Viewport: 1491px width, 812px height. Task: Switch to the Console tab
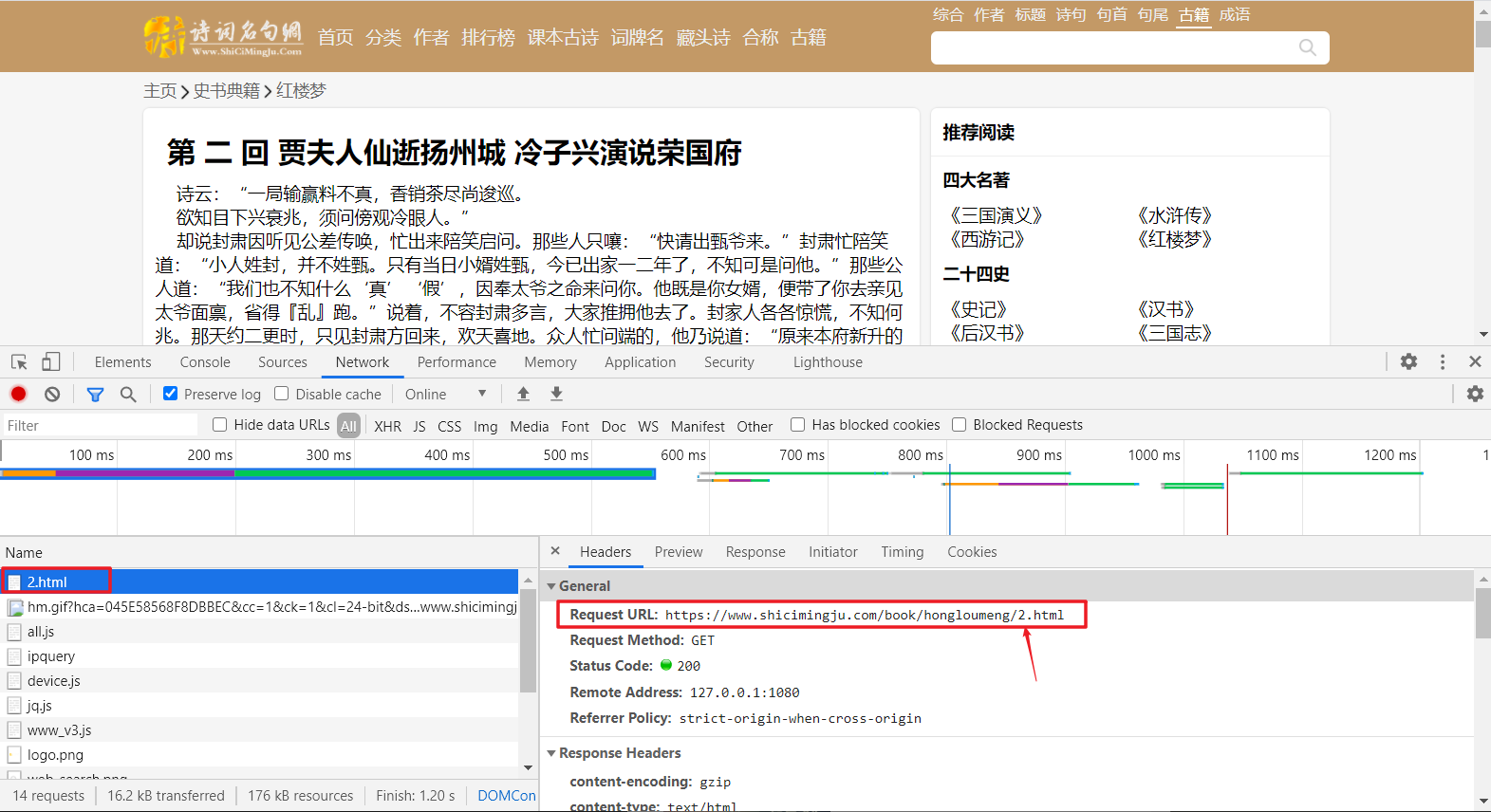click(x=205, y=362)
